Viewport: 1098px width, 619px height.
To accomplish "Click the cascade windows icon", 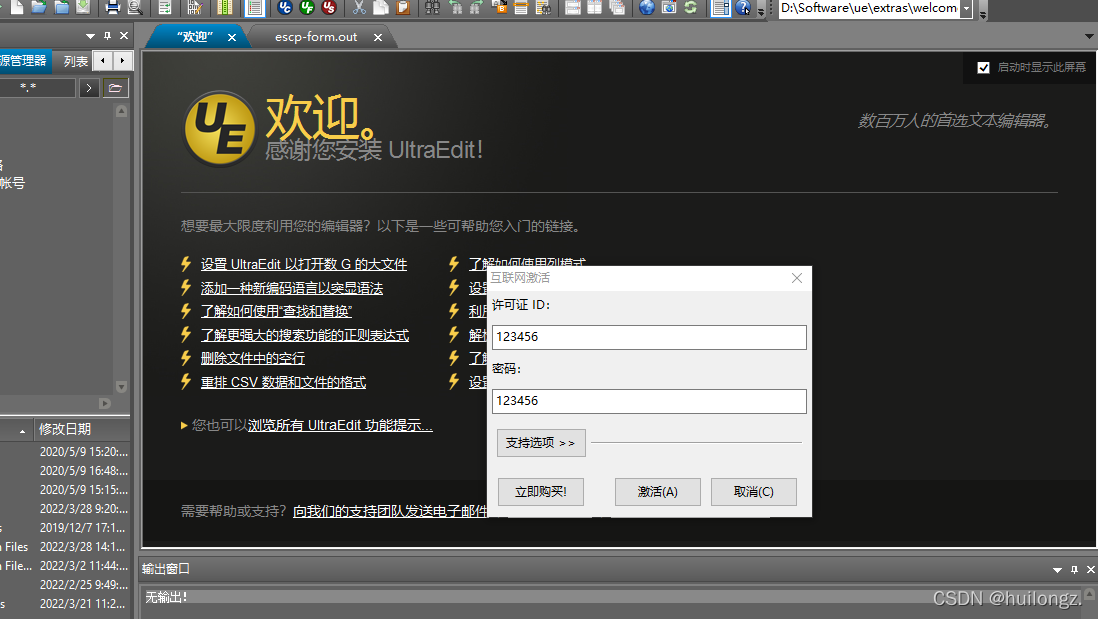I will point(617,7).
